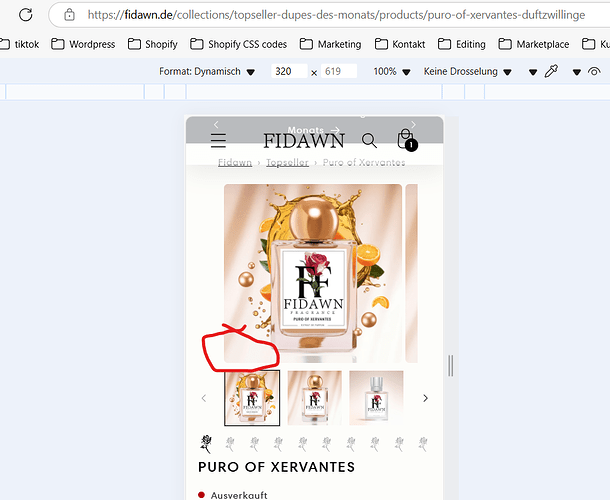
Task: Toggle the eye vision simulation icon
Action: pos(594,72)
